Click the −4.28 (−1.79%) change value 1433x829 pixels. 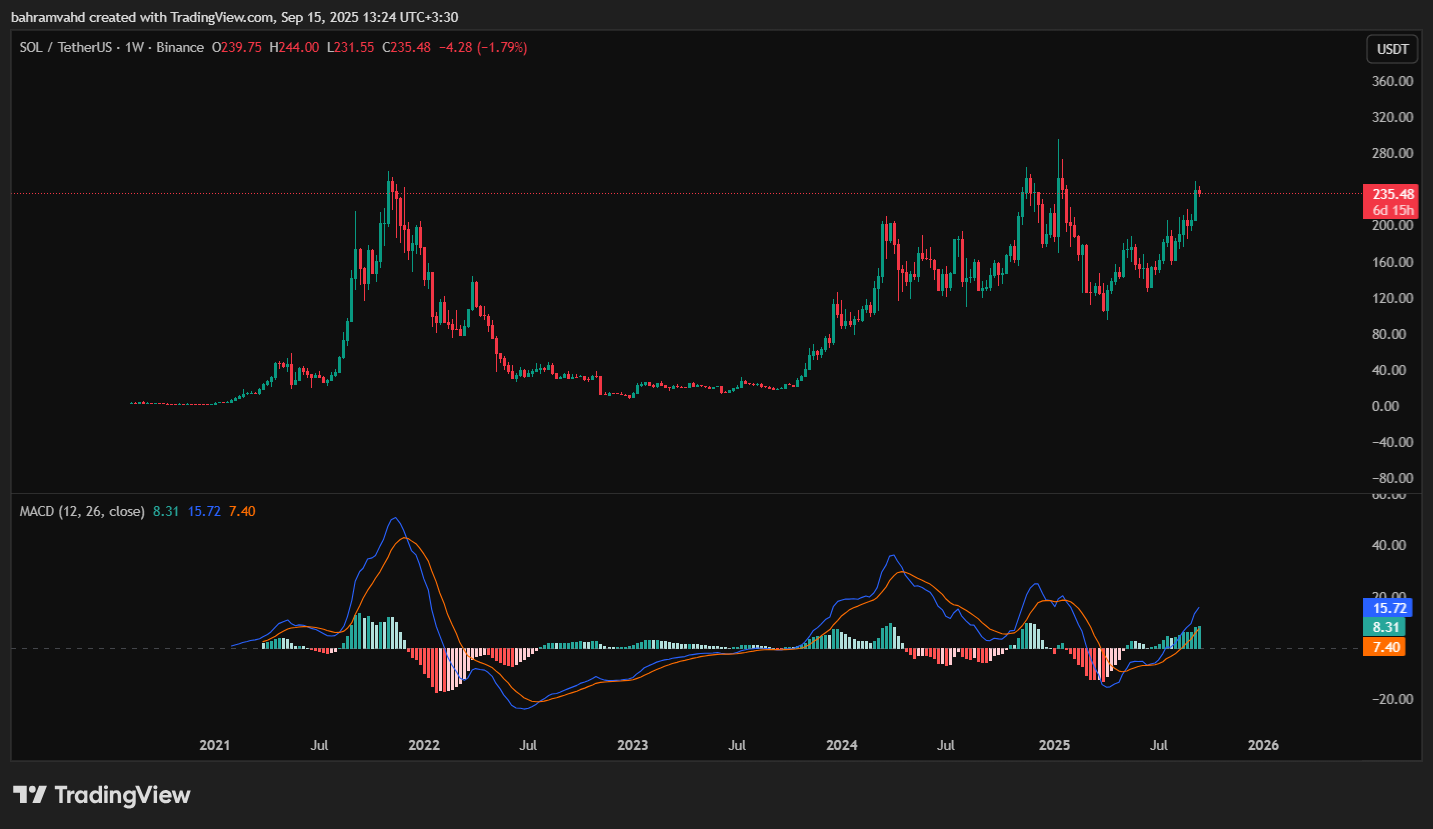click(x=484, y=47)
